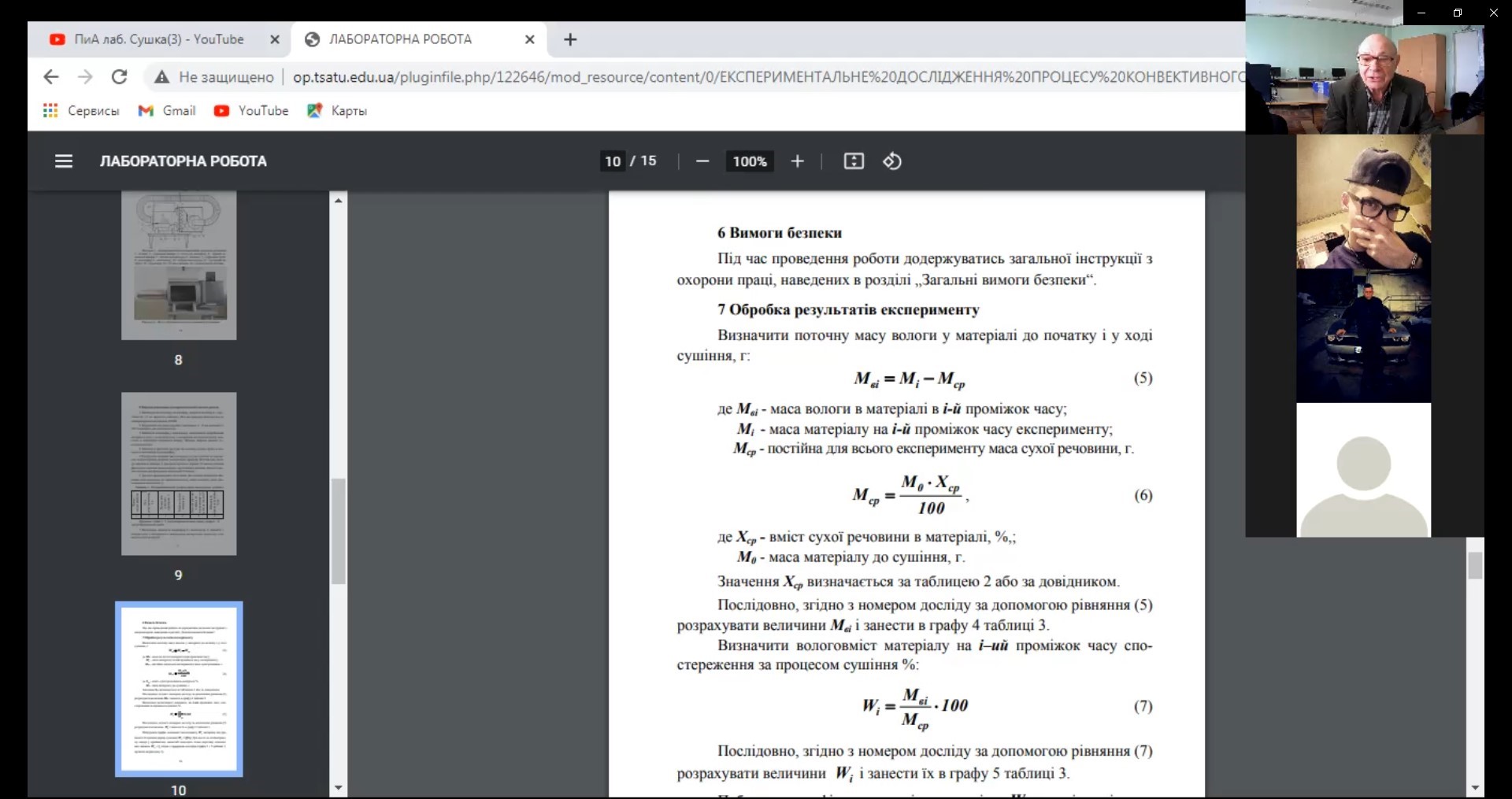Zoom in on the PDF document
1512x799 pixels.
point(798,161)
